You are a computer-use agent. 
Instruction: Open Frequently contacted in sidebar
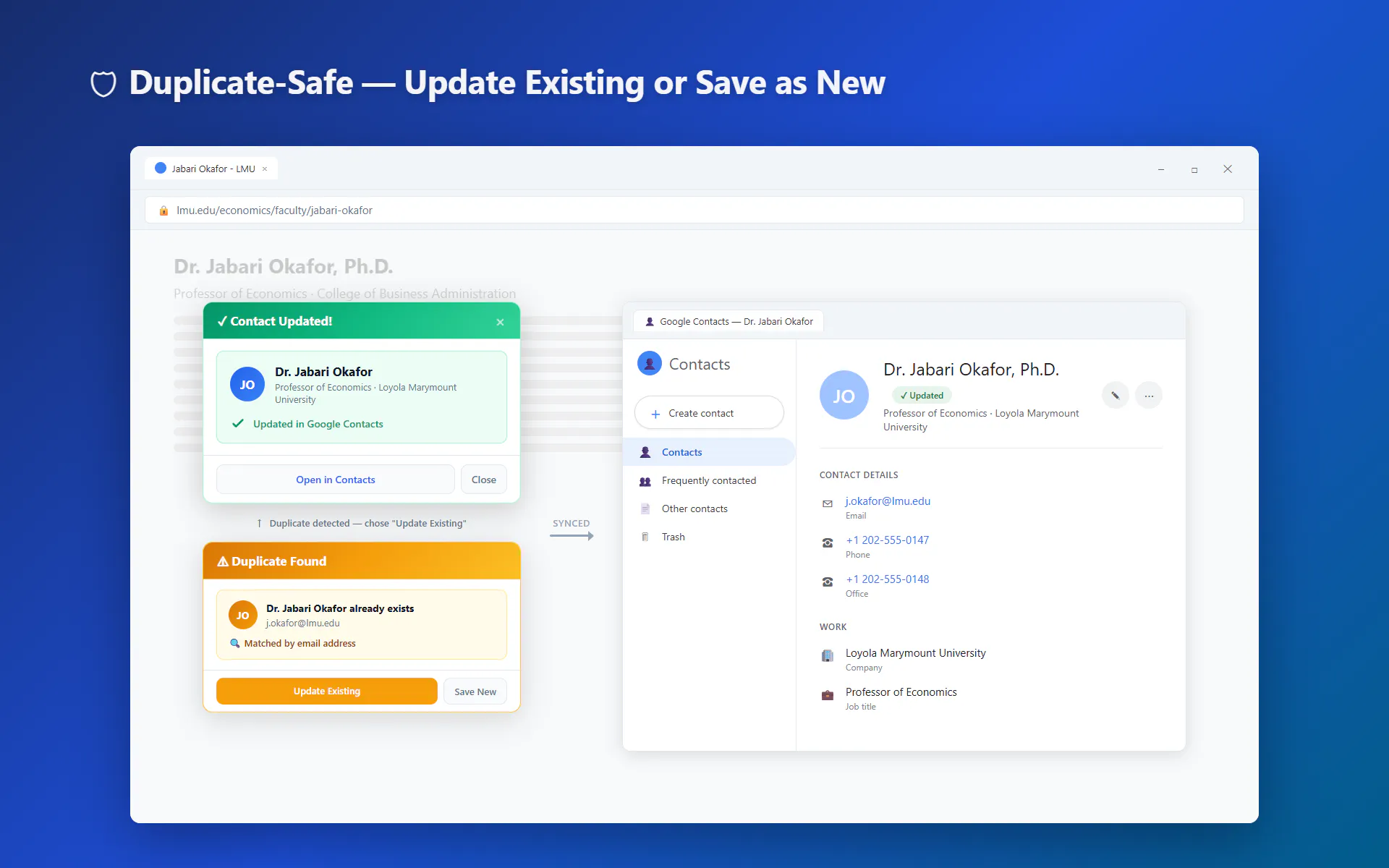click(x=709, y=480)
